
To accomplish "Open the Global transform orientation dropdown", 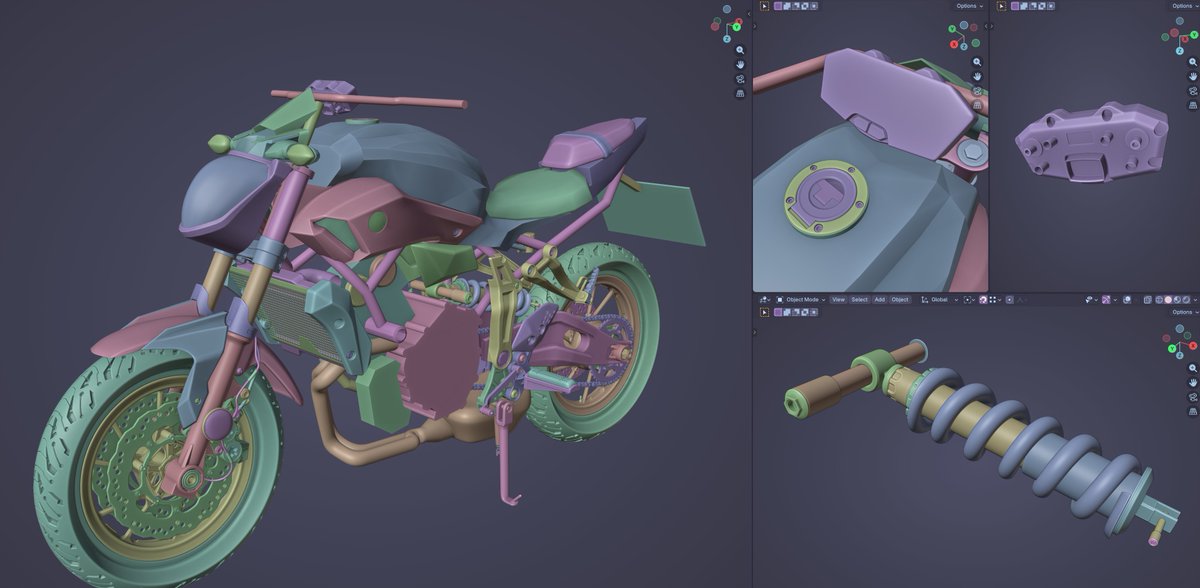I will [x=940, y=299].
